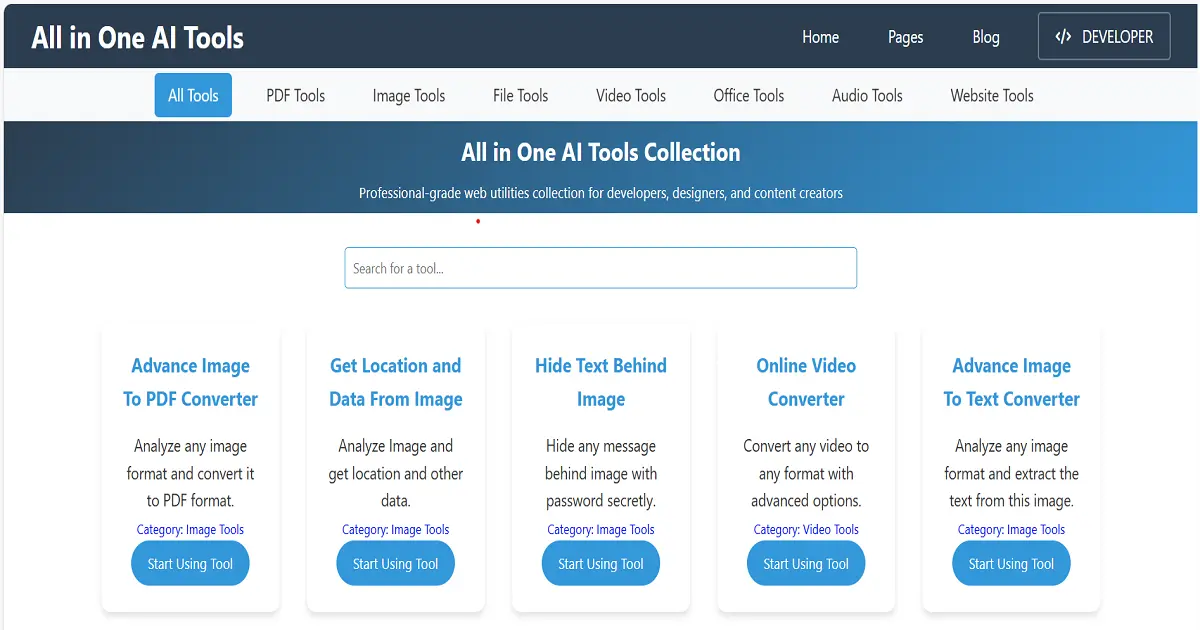The height and width of the screenshot is (630, 1200).
Task: Click the code icon on DEVELOPER button
Action: coord(1063,36)
